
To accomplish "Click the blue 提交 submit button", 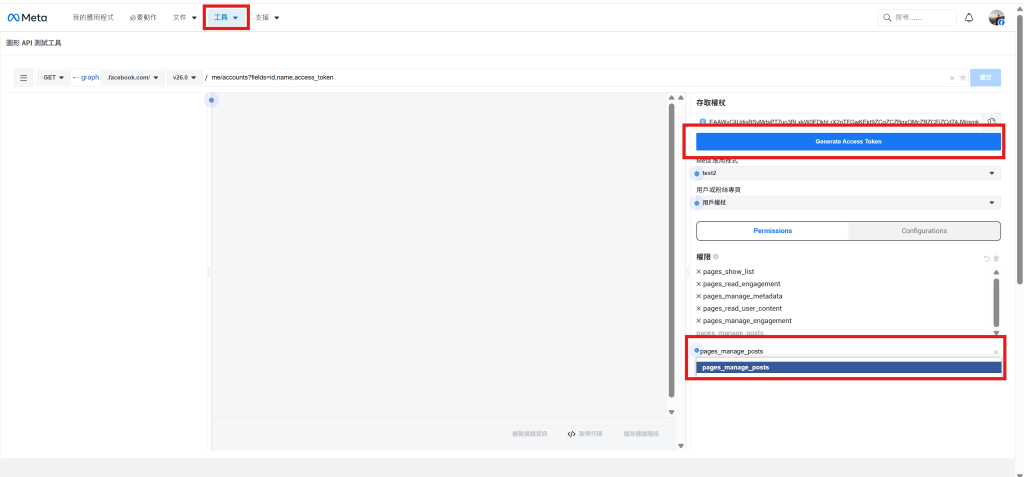I will click(985, 77).
